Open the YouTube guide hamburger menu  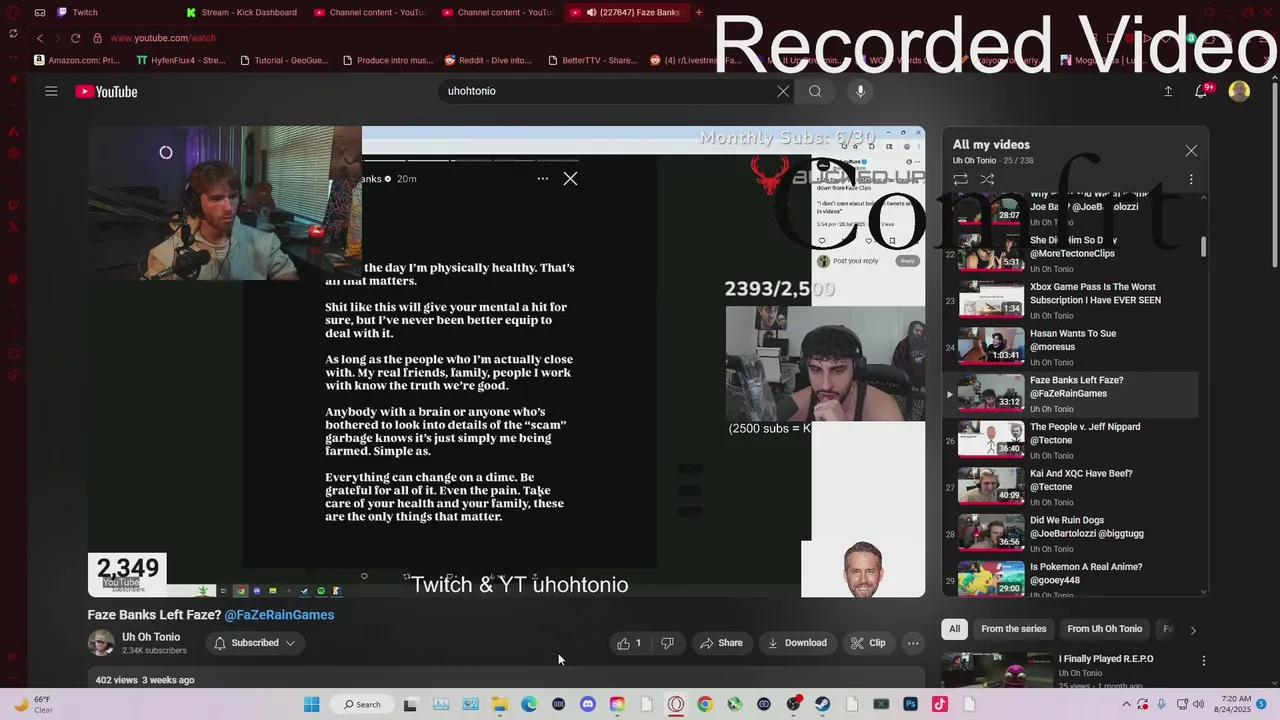(x=51, y=91)
